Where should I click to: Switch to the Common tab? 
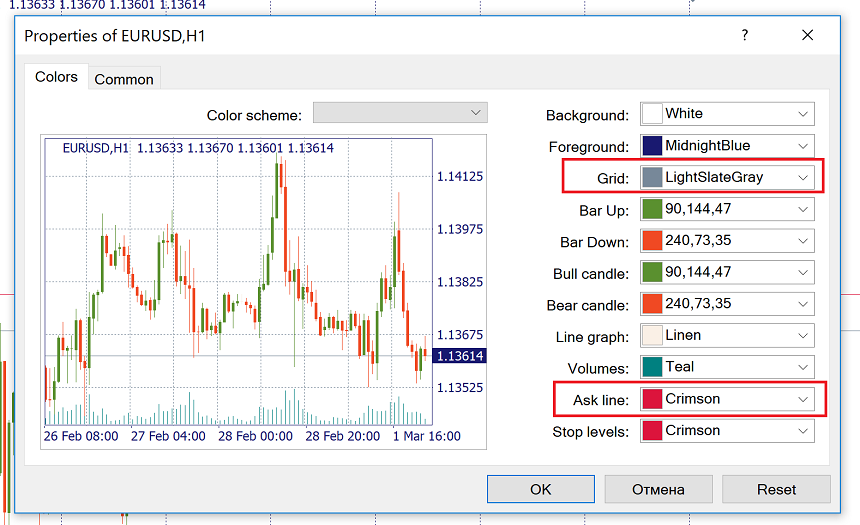[x=124, y=79]
